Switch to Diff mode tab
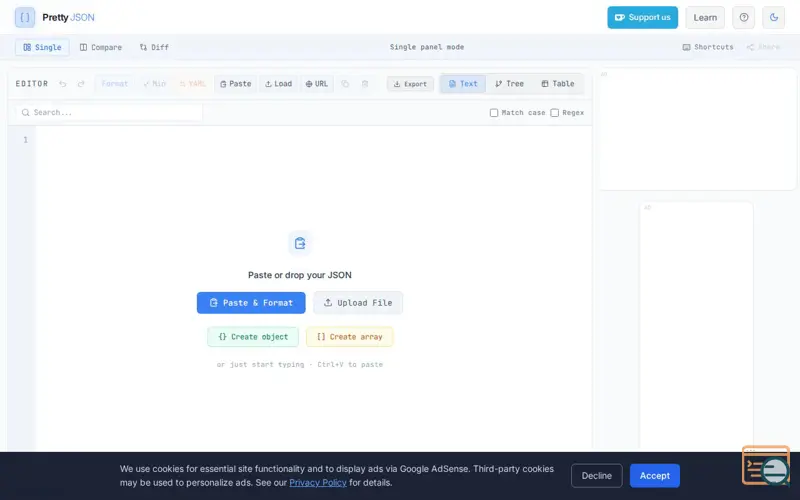Image resolution: width=800 pixels, height=500 pixels. click(154, 47)
